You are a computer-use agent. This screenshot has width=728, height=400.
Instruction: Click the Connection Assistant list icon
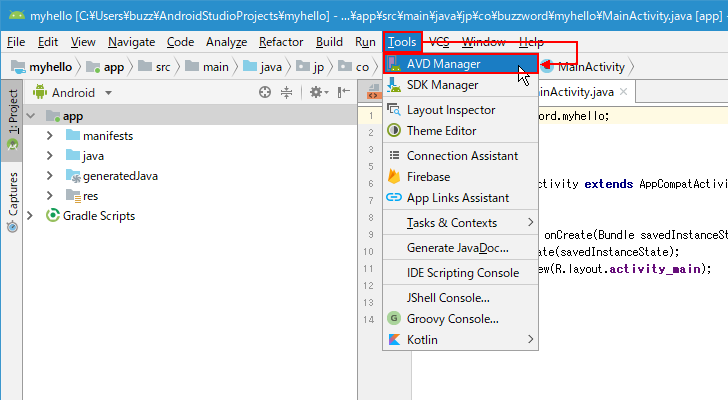[x=394, y=155]
